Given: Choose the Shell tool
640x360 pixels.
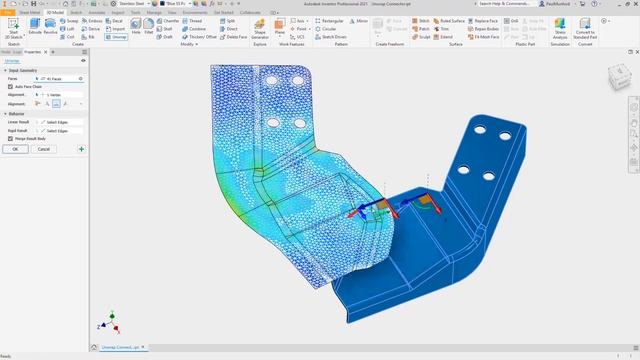Looking at the screenshot, I should 164,29.
